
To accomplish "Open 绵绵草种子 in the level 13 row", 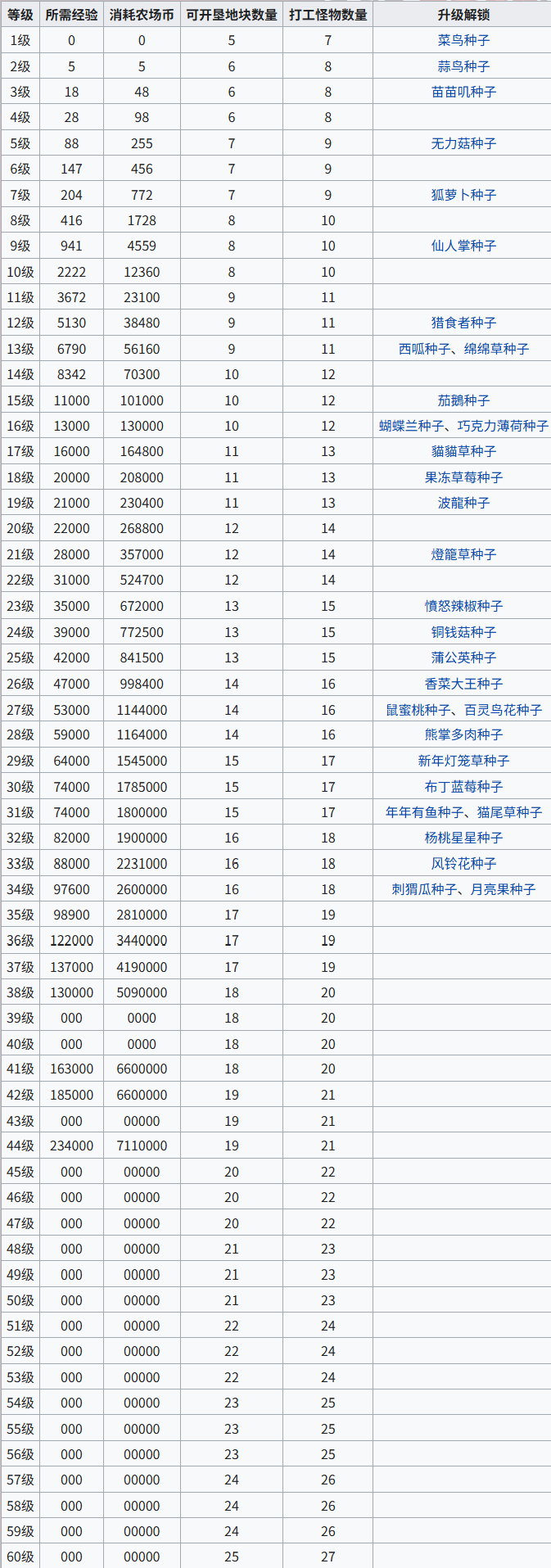I will coord(496,349).
